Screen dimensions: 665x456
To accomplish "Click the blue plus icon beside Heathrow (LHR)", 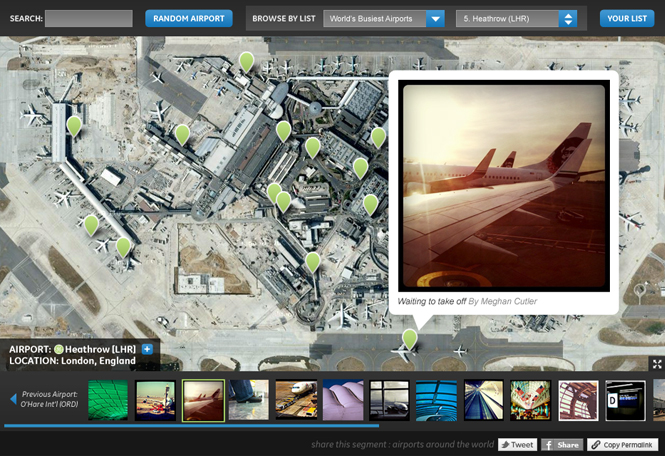I will [147, 349].
